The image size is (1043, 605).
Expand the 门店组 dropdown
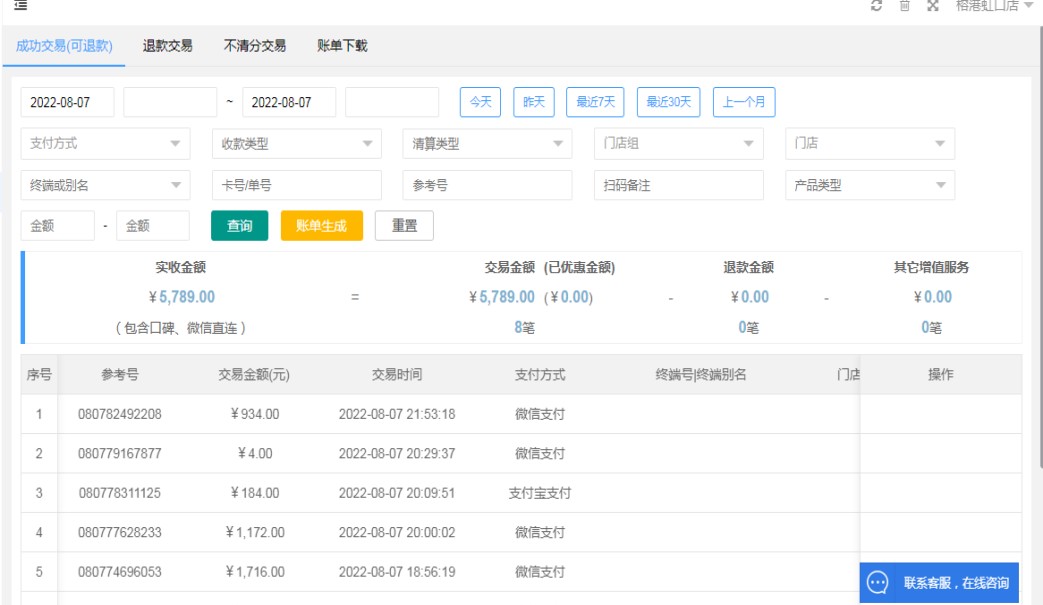coord(678,144)
